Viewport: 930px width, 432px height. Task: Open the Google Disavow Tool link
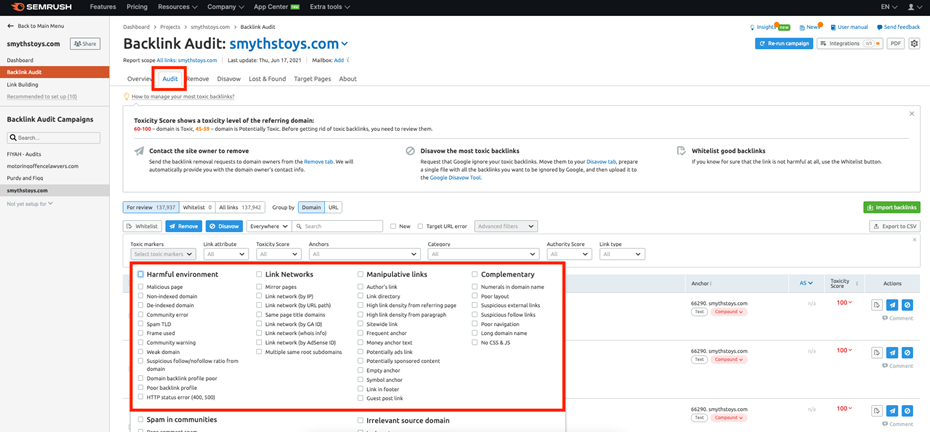pos(455,177)
